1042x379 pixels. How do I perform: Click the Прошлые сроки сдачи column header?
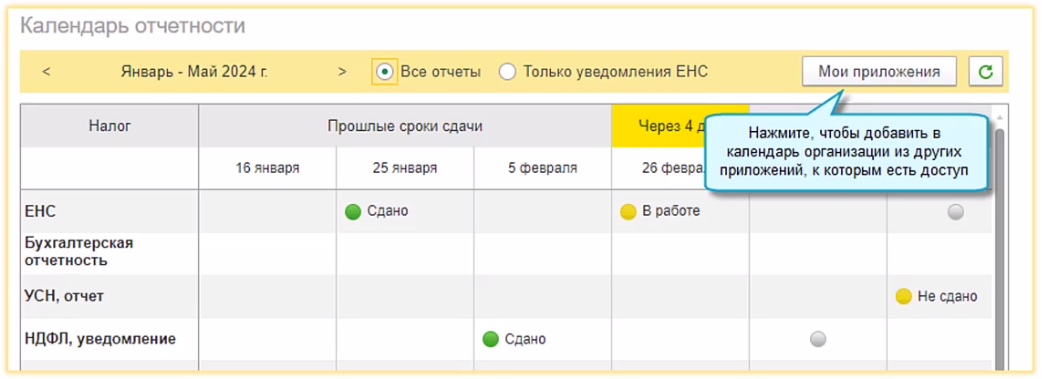click(x=405, y=126)
